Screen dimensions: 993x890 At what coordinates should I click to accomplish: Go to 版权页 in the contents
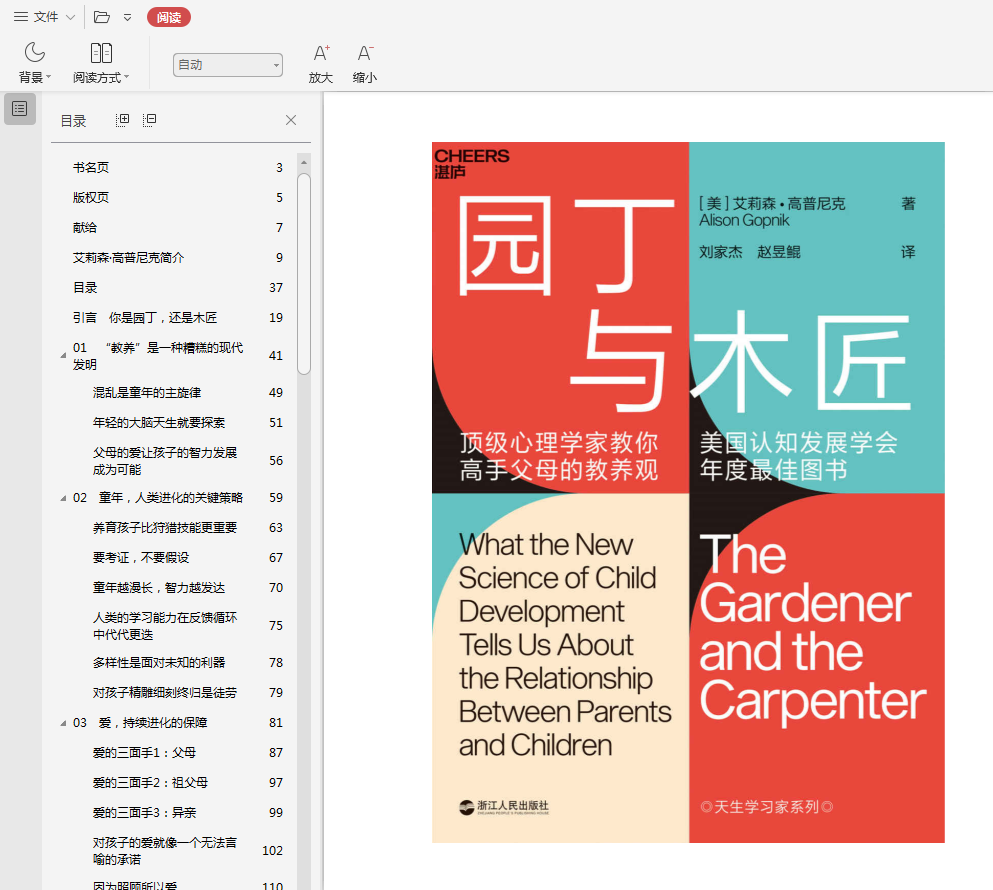[x=91, y=198]
